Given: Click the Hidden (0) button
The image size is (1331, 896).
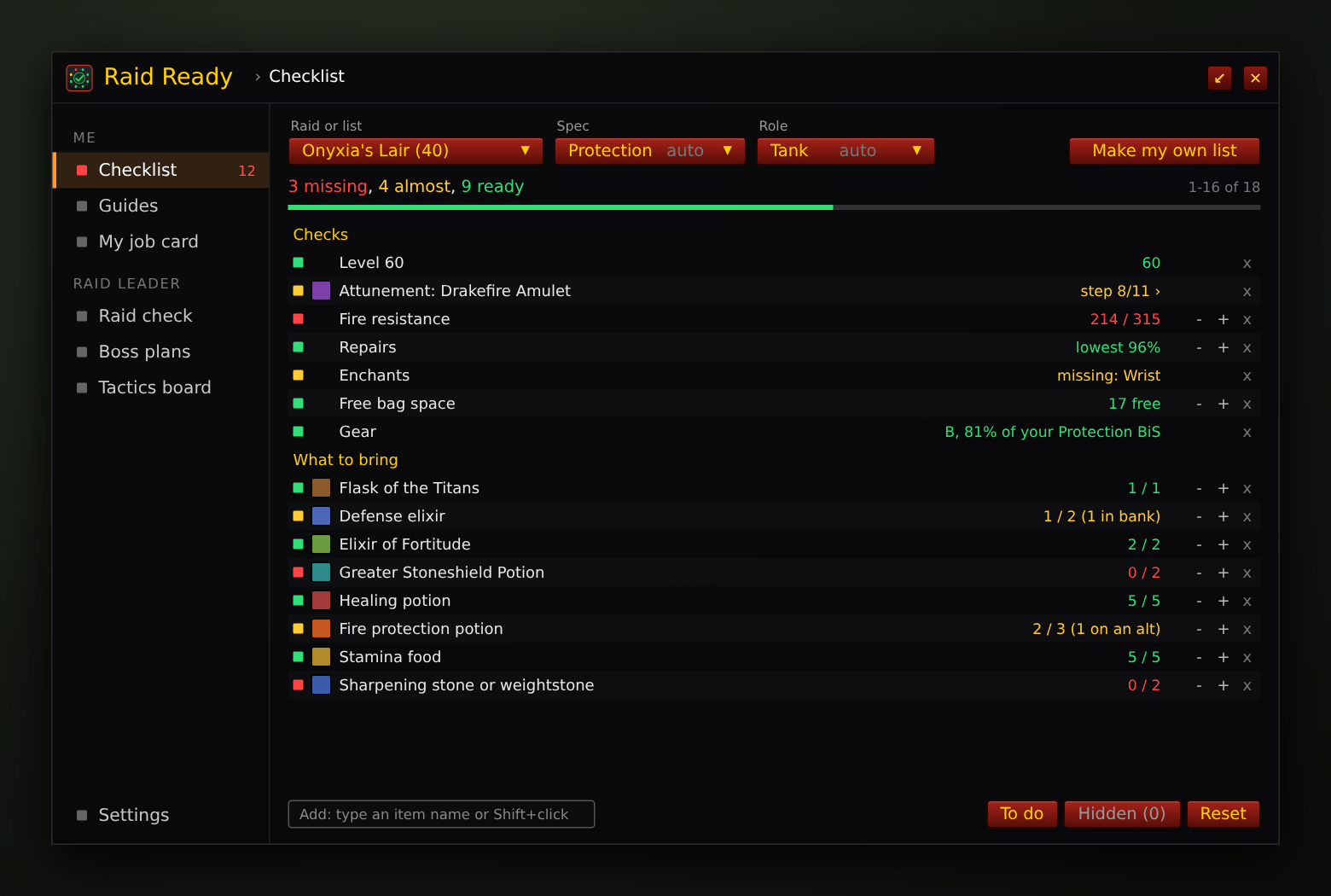Looking at the screenshot, I should [1122, 814].
